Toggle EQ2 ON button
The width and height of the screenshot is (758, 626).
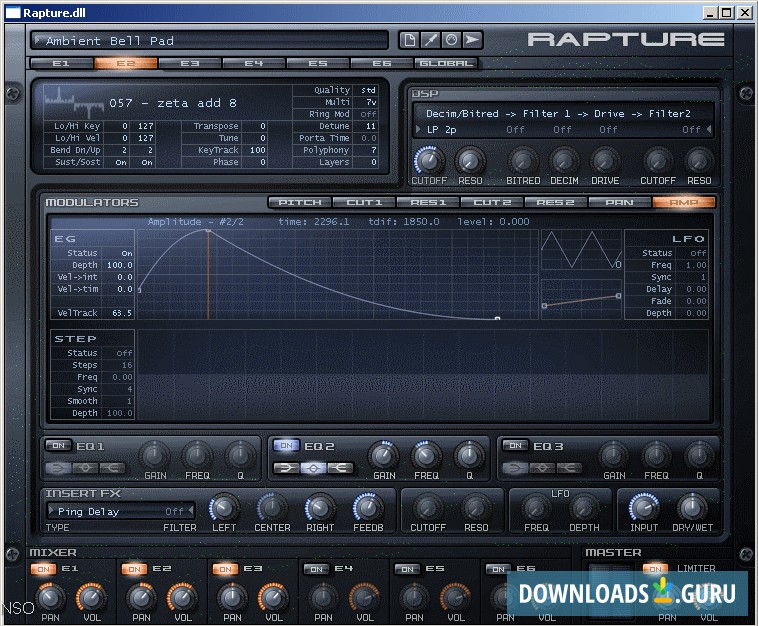(287, 445)
